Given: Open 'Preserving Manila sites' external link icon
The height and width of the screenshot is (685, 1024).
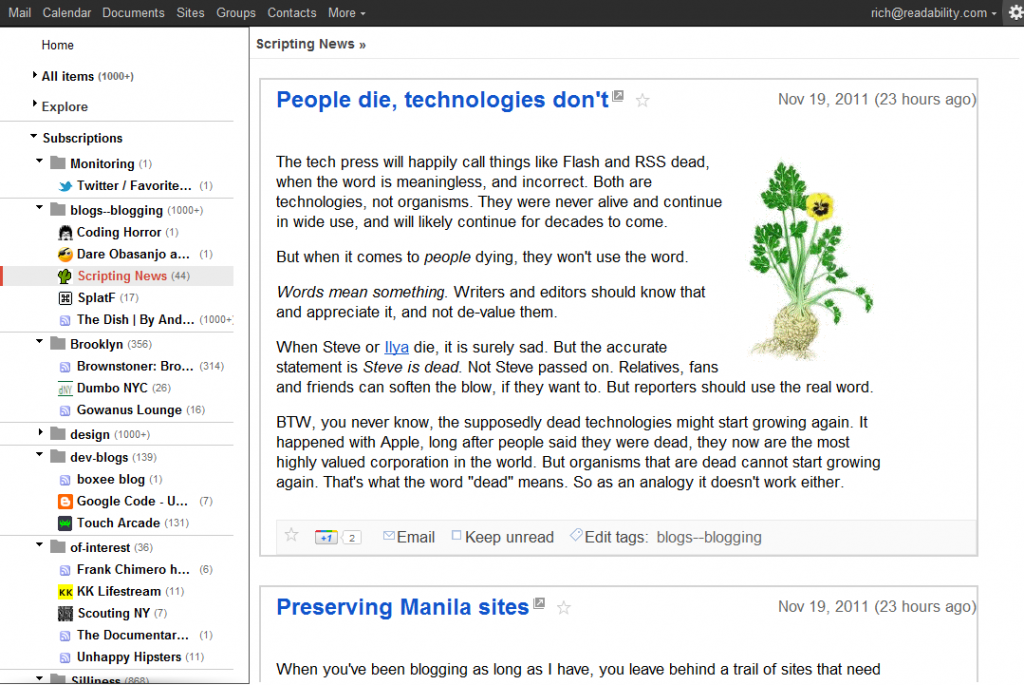Looking at the screenshot, I should pyautogui.click(x=539, y=603).
